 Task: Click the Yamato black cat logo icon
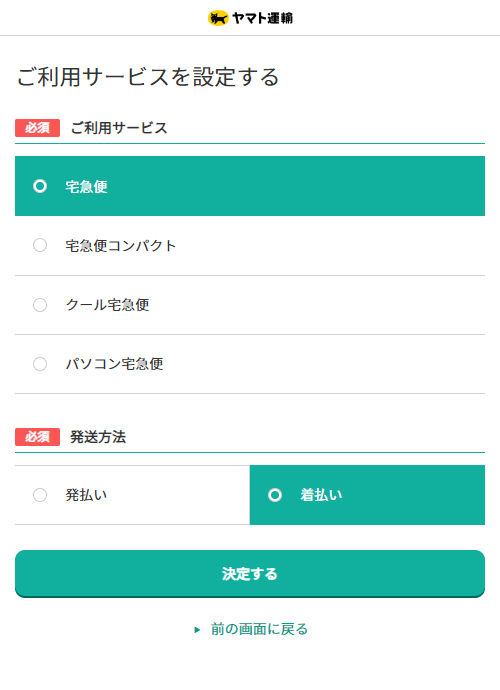coord(218,18)
